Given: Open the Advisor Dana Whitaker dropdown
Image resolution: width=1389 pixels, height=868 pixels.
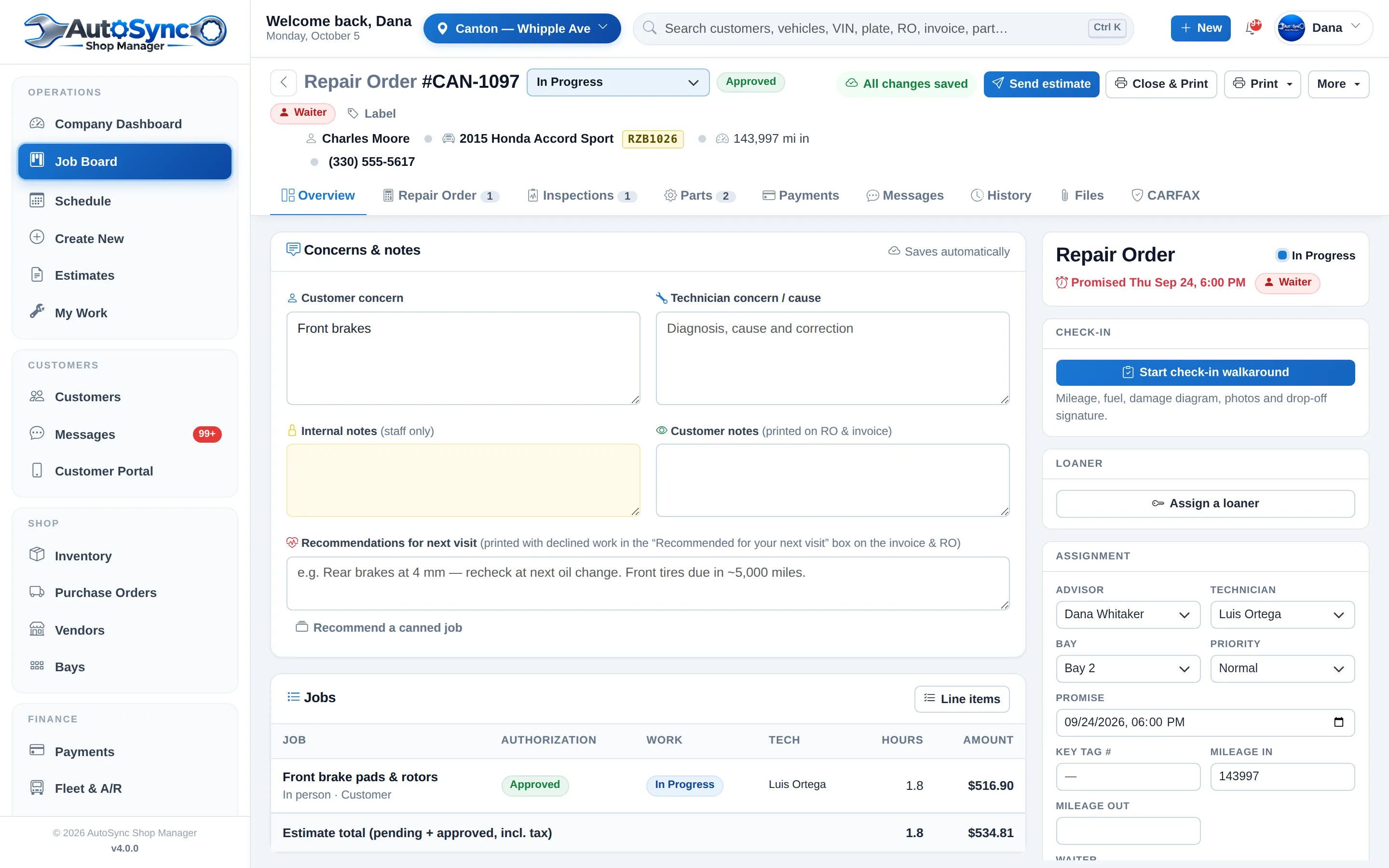Looking at the screenshot, I should [x=1127, y=614].
